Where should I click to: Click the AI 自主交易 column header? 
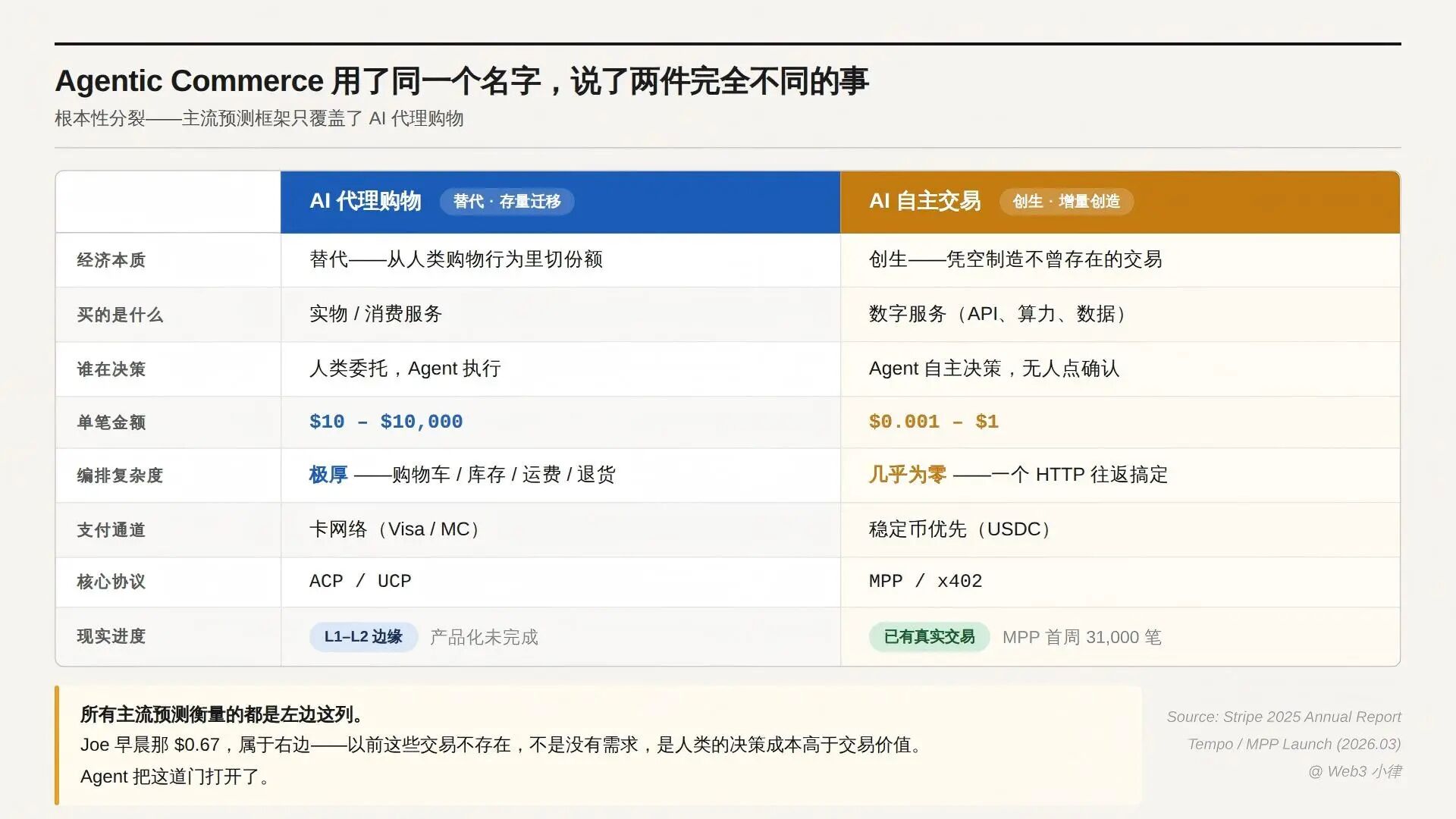pos(924,202)
